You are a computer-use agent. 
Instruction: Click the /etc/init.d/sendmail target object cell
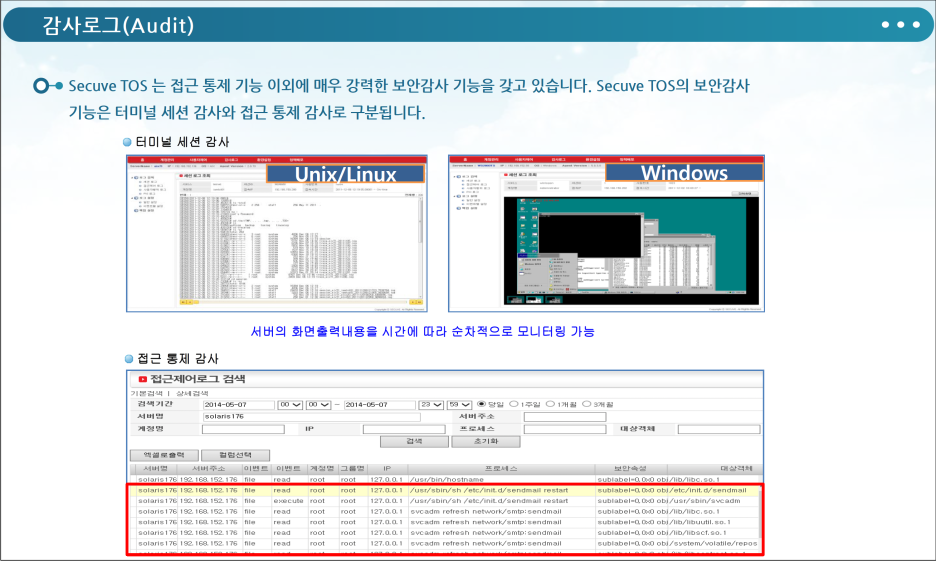713,491
